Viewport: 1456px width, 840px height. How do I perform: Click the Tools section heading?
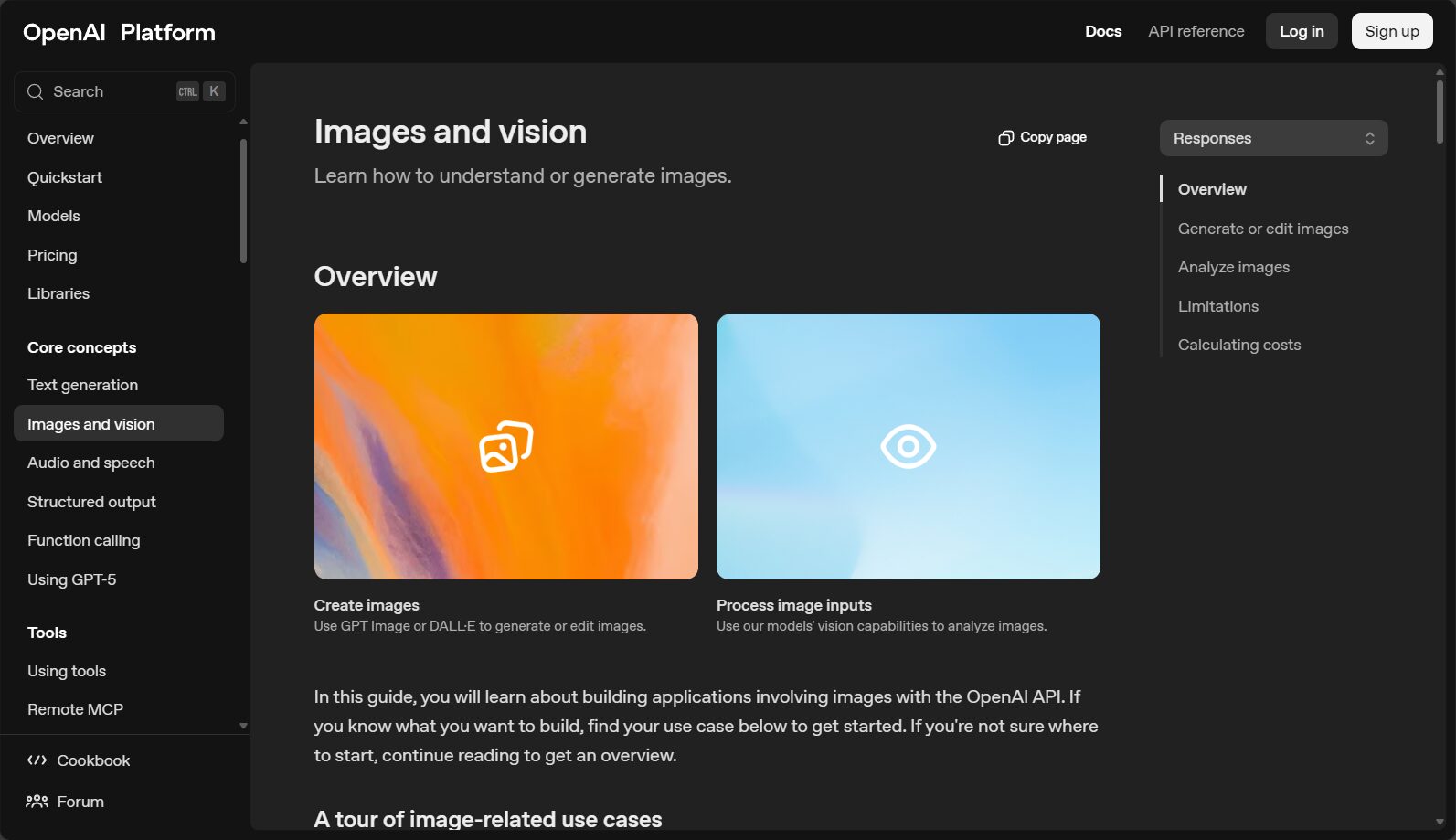[x=47, y=633]
